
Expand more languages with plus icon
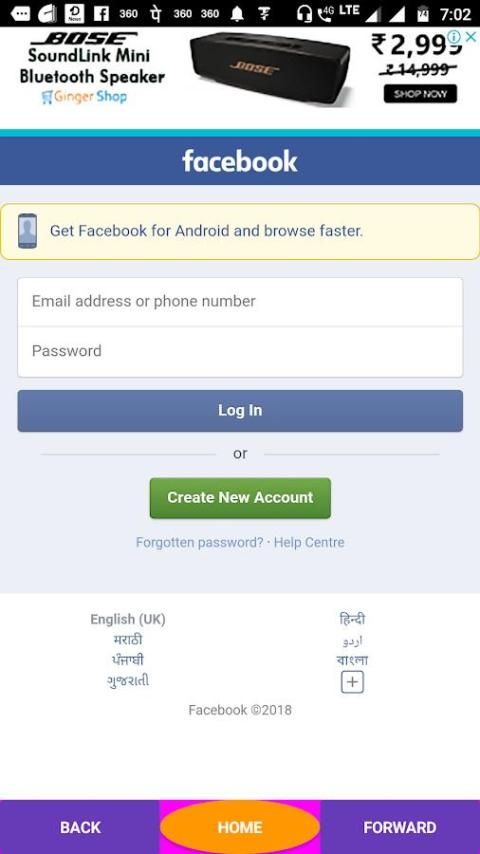click(352, 682)
